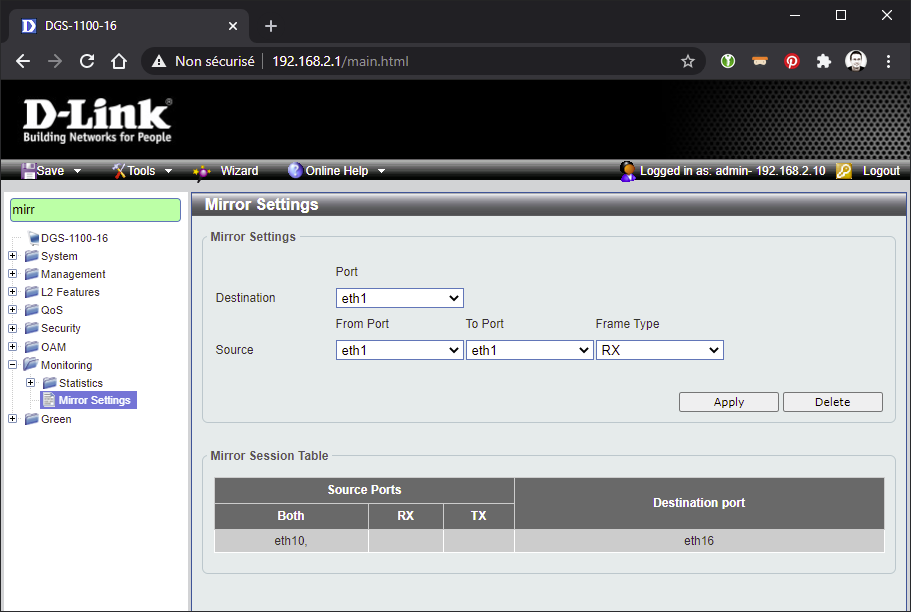The height and width of the screenshot is (612, 911).
Task: Open the Extensions puzzle-piece icon
Action: tap(823, 61)
